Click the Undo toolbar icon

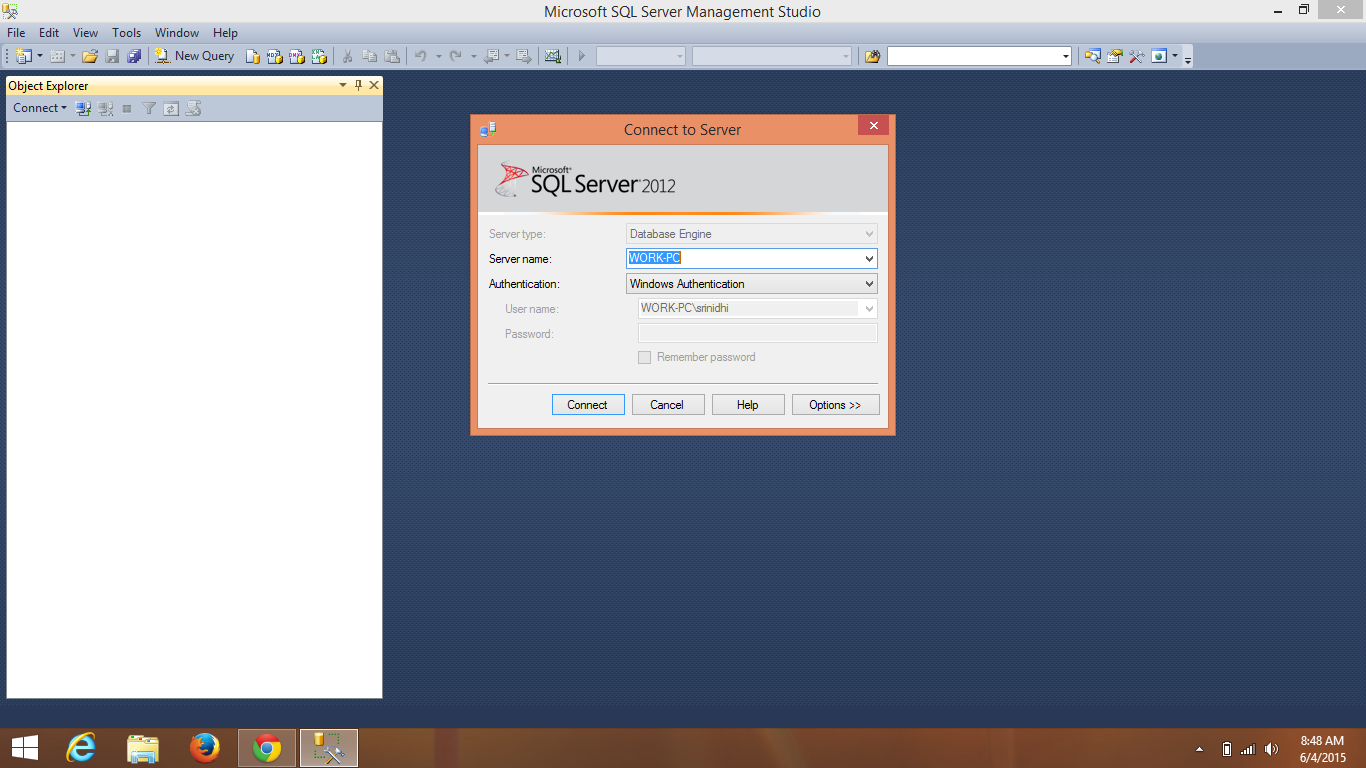pyautogui.click(x=419, y=55)
